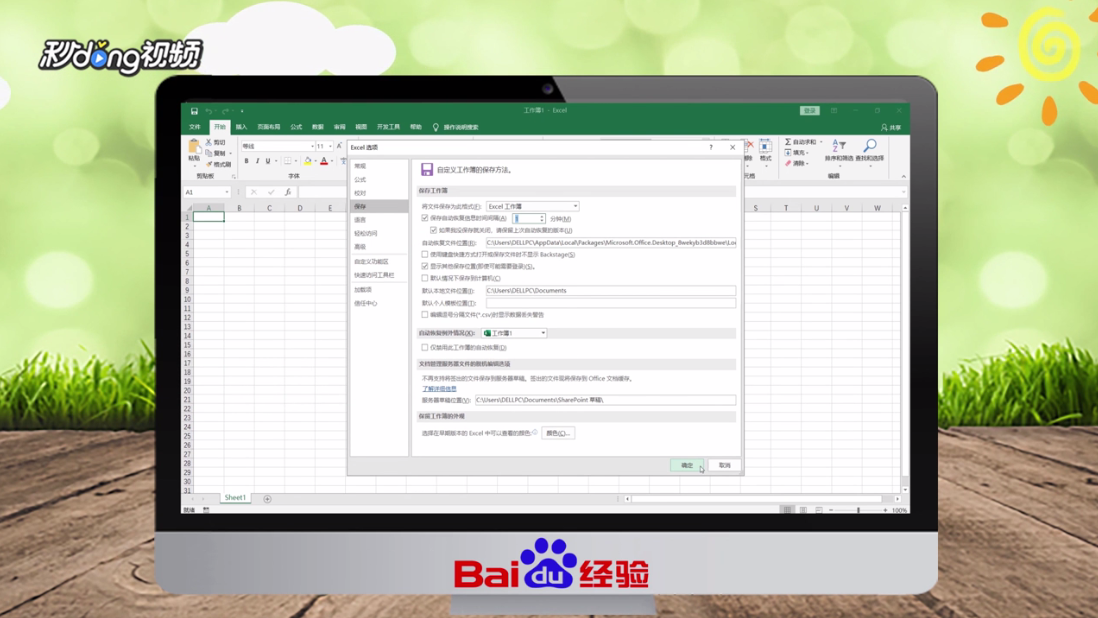Click the add new sheet plus icon
This screenshot has width=1098, height=618.
point(267,498)
